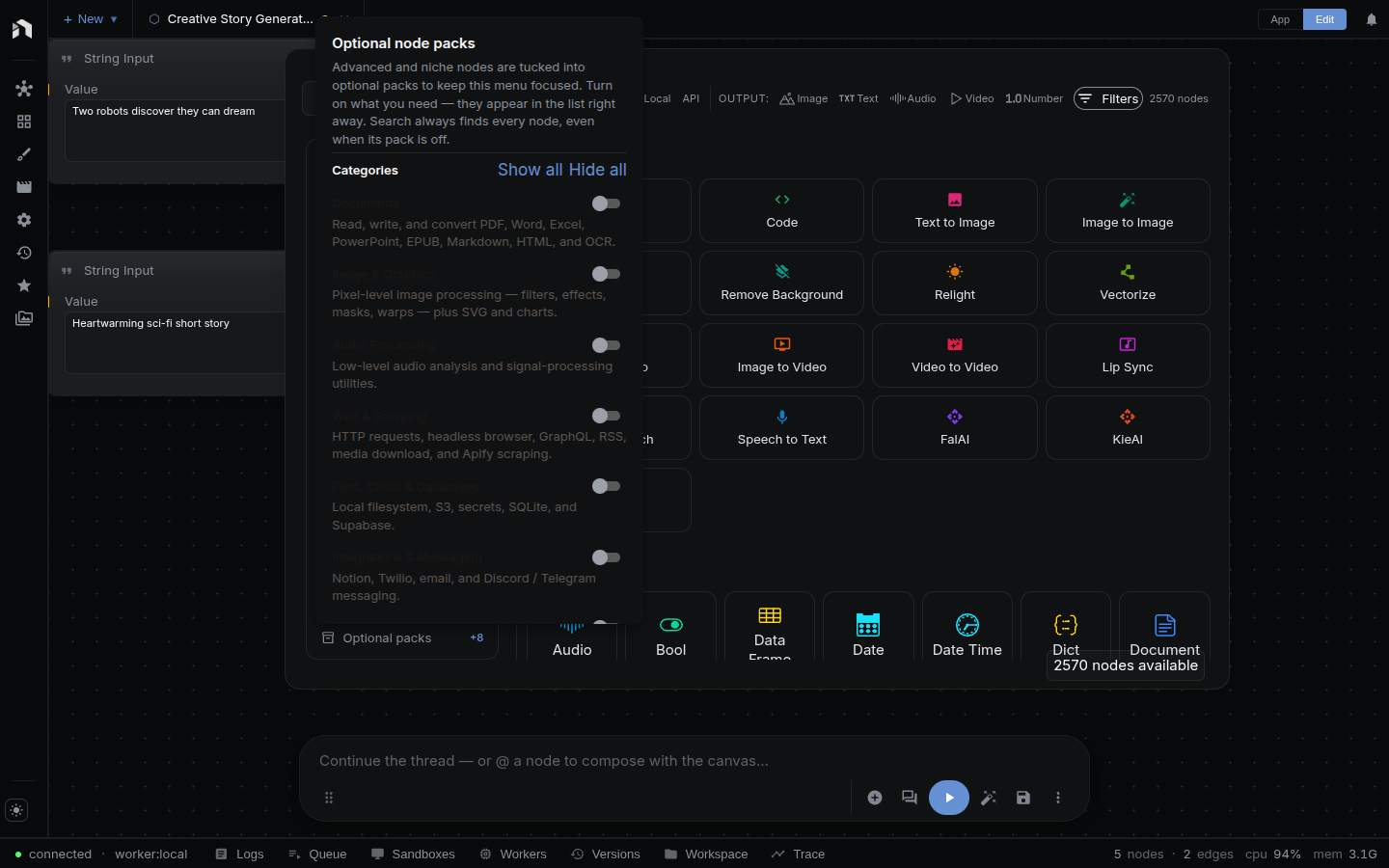Filter output by Image
The width and height of the screenshot is (1389, 868).
pyautogui.click(x=803, y=98)
